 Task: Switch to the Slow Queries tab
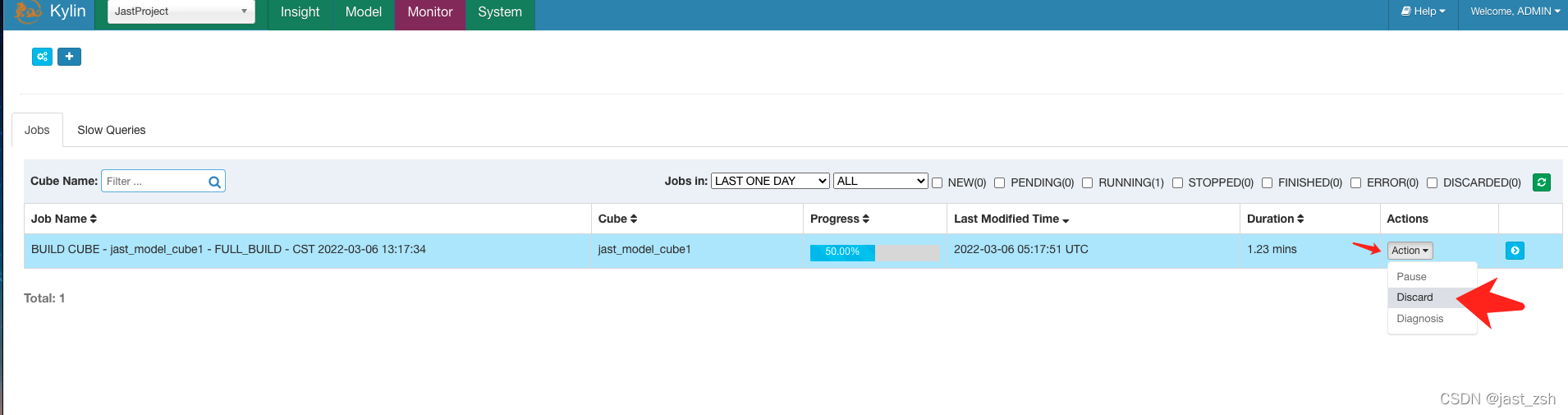coord(112,130)
